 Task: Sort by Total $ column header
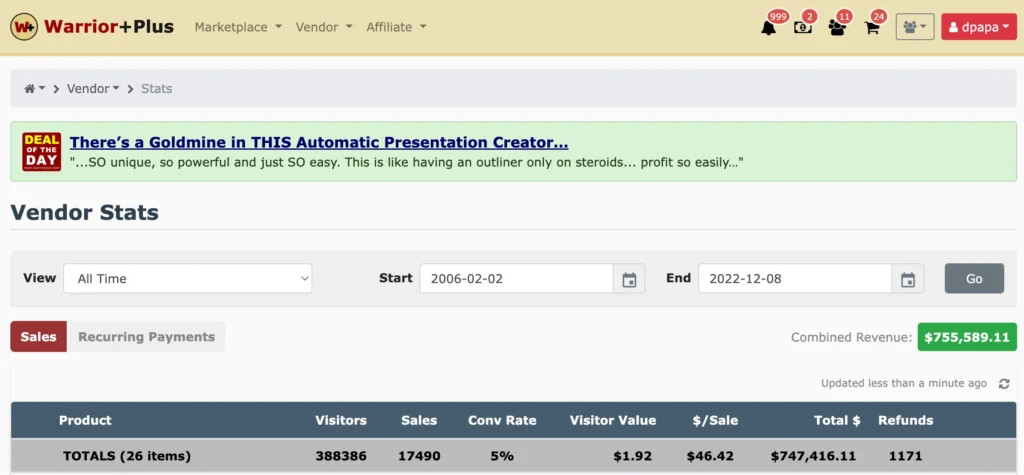tap(837, 420)
